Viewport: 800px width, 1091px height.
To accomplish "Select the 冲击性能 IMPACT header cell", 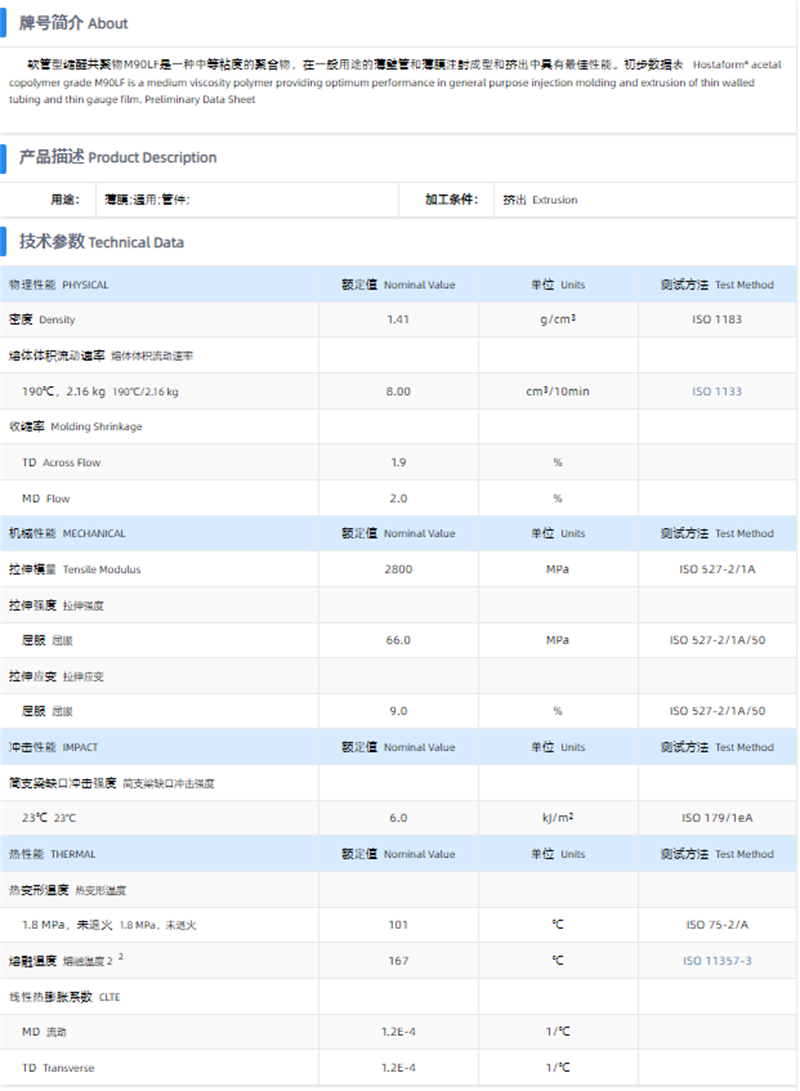I will coord(54,747).
